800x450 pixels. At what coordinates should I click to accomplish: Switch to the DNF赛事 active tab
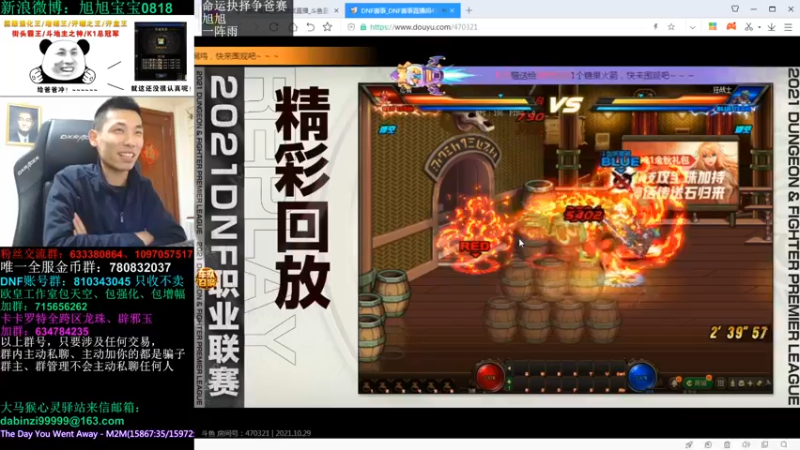coord(403,10)
